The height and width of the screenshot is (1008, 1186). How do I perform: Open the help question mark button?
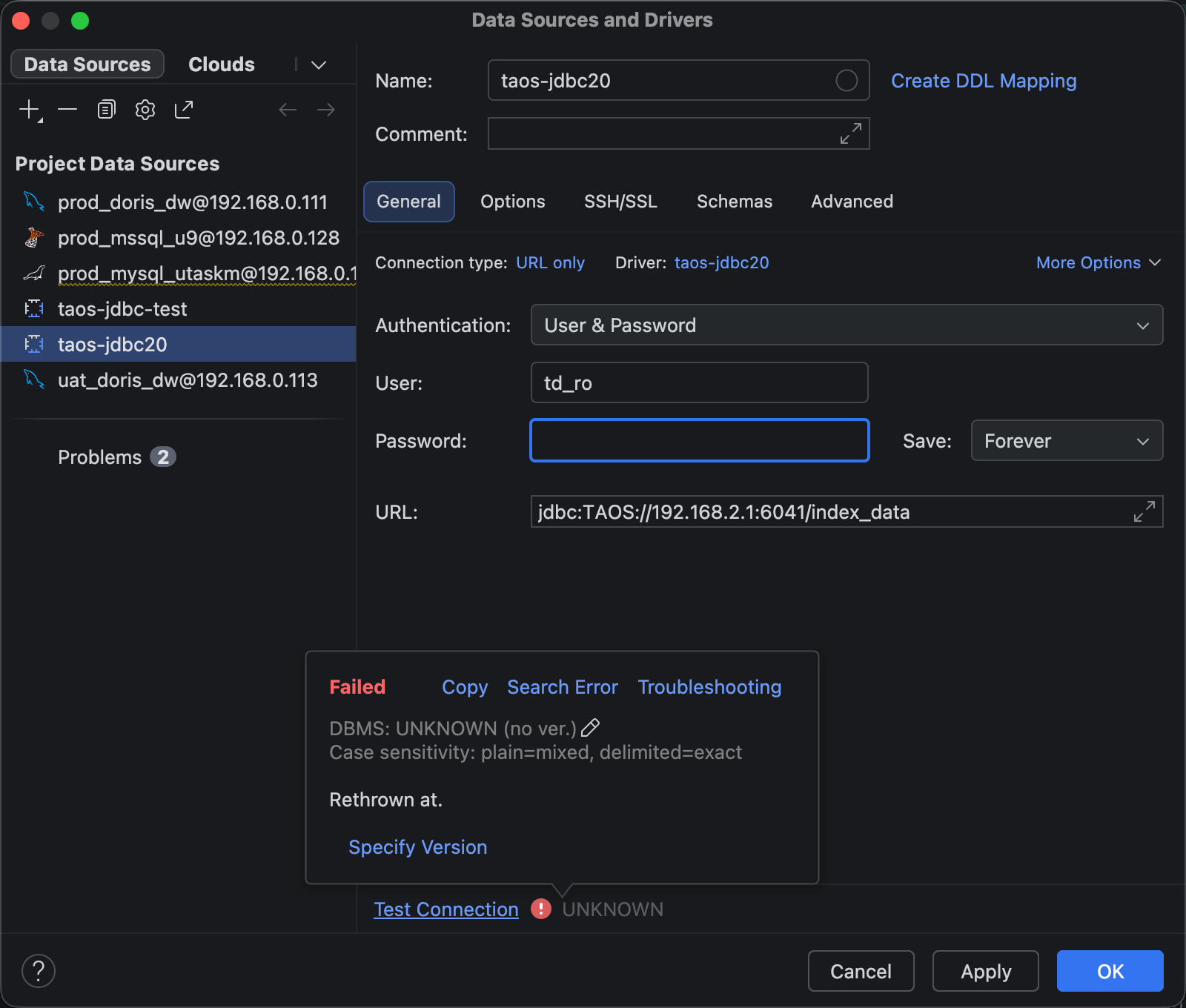click(x=39, y=971)
